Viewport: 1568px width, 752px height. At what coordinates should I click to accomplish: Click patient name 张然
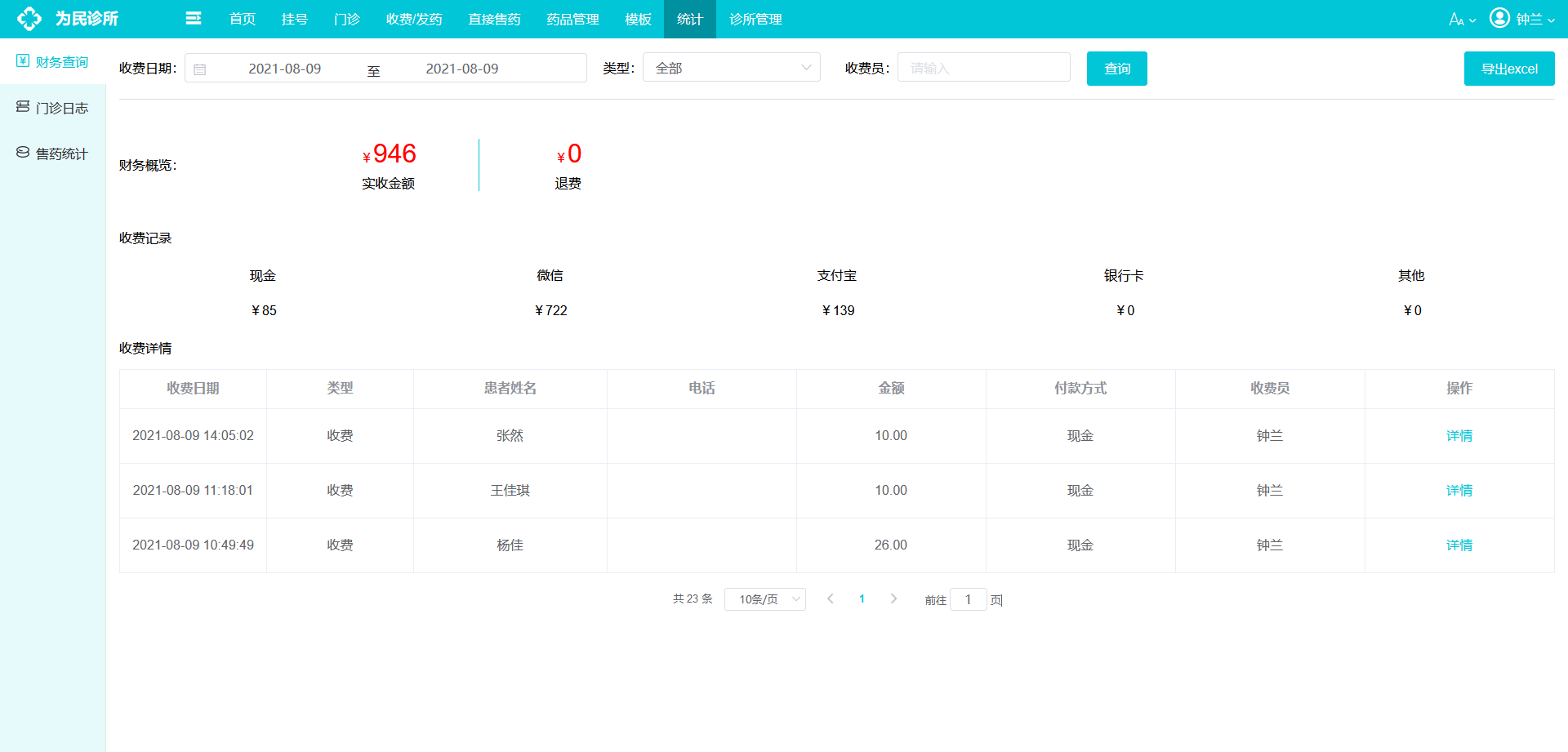pyautogui.click(x=510, y=436)
